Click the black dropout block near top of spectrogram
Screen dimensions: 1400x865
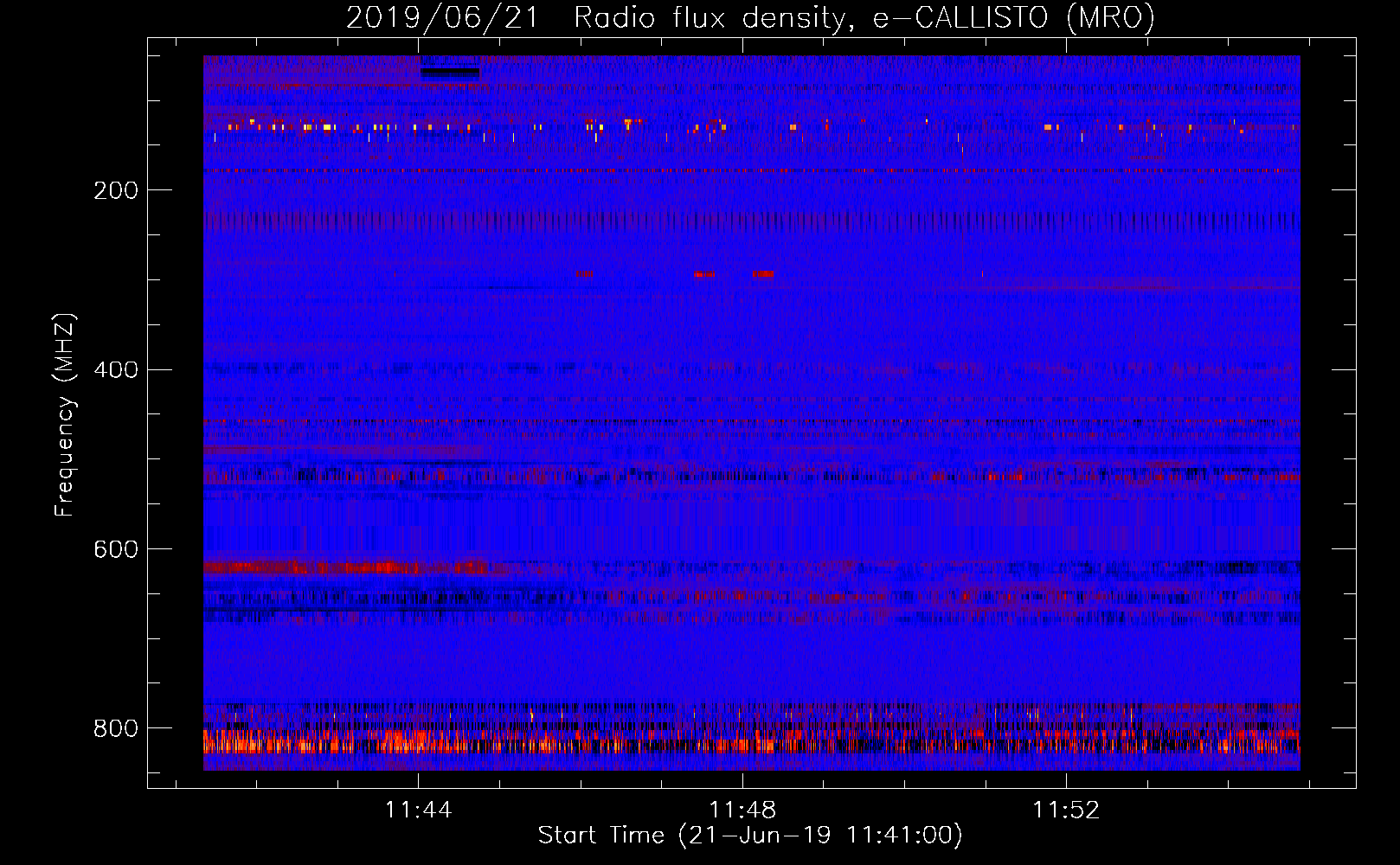click(450, 73)
